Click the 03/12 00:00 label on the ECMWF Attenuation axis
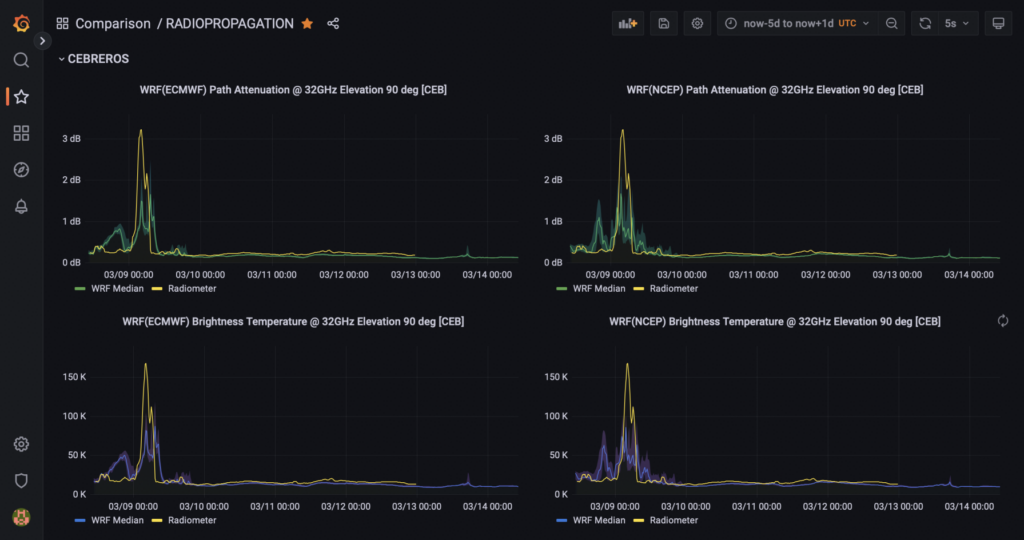Screen dimensions: 1024x540 (x=344, y=275)
